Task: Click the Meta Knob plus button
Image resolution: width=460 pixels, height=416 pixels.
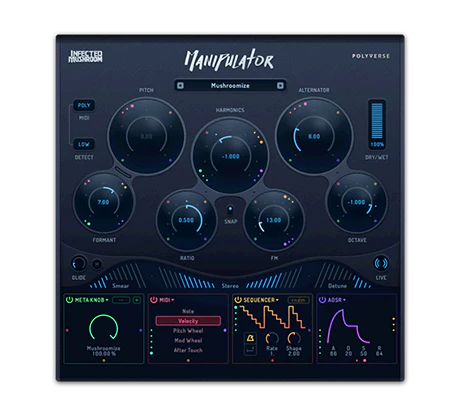Action: pyautogui.click(x=136, y=300)
